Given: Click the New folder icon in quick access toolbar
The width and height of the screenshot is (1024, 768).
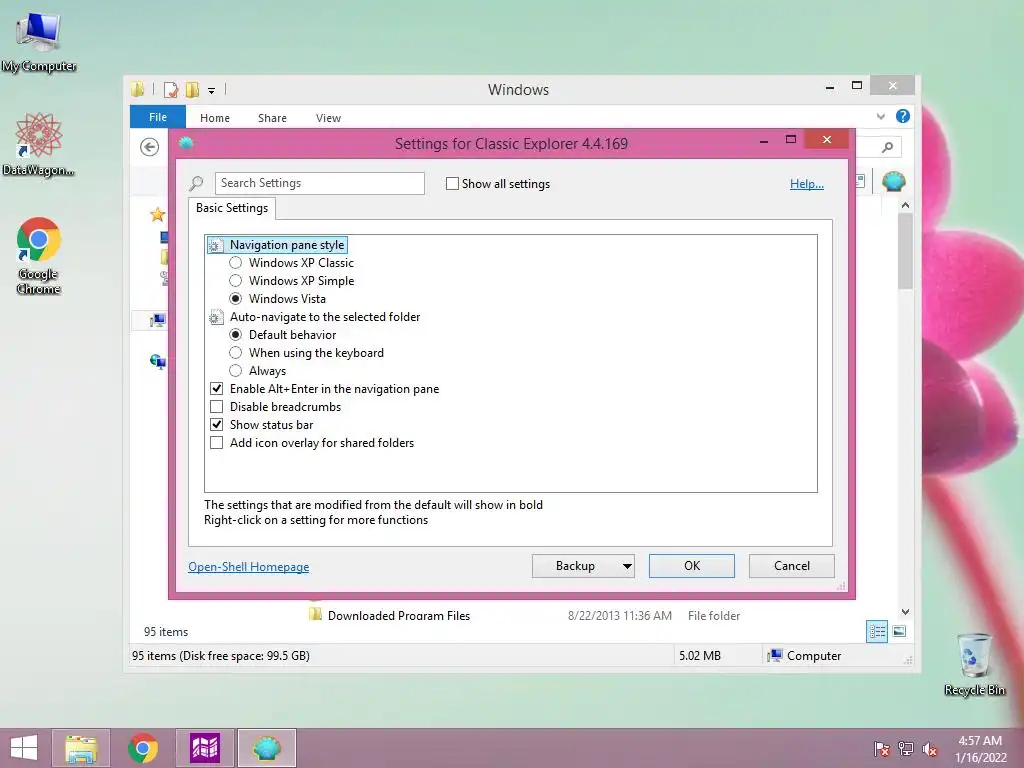Looking at the screenshot, I should point(192,89).
